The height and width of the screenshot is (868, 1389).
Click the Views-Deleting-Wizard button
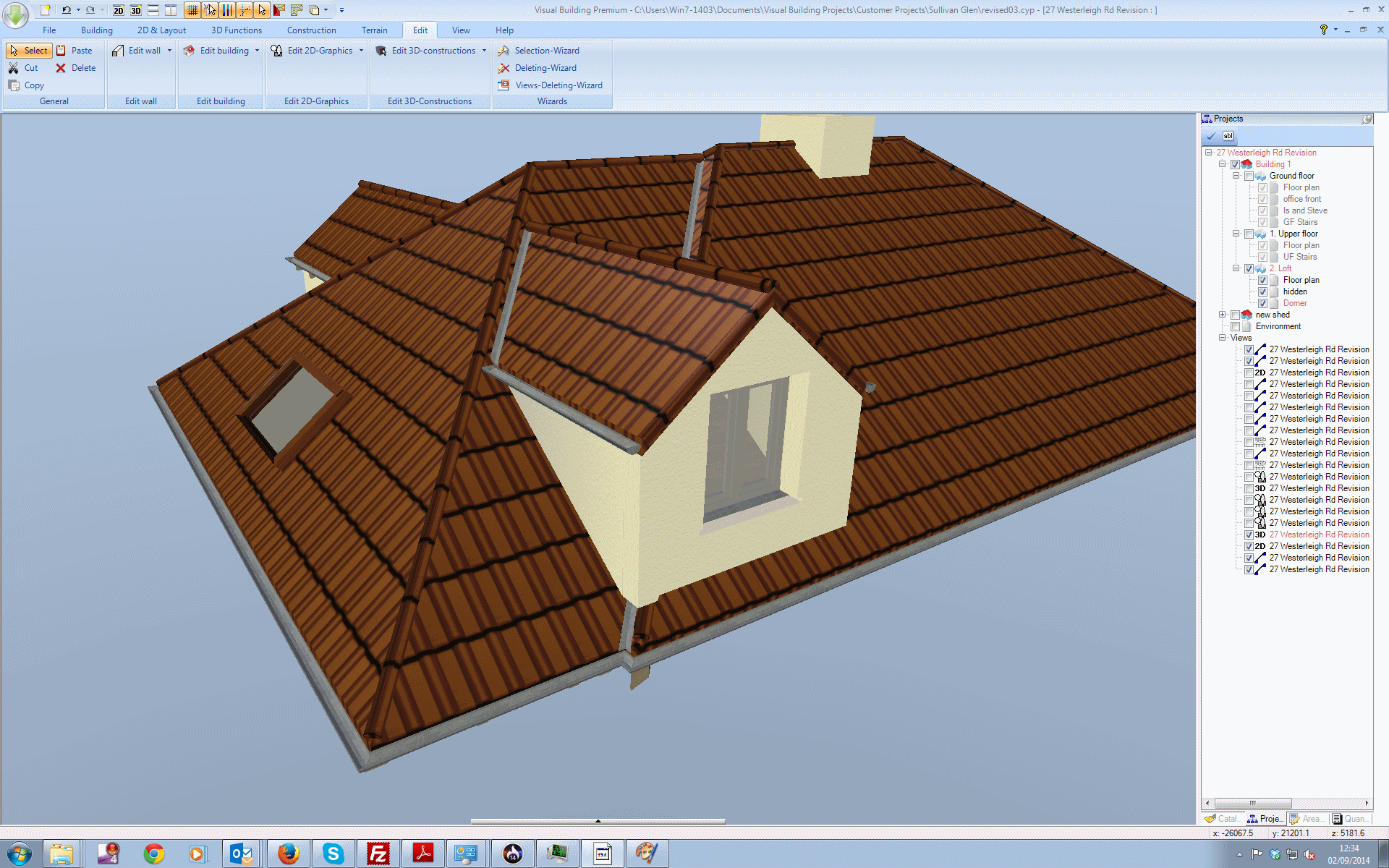click(558, 85)
